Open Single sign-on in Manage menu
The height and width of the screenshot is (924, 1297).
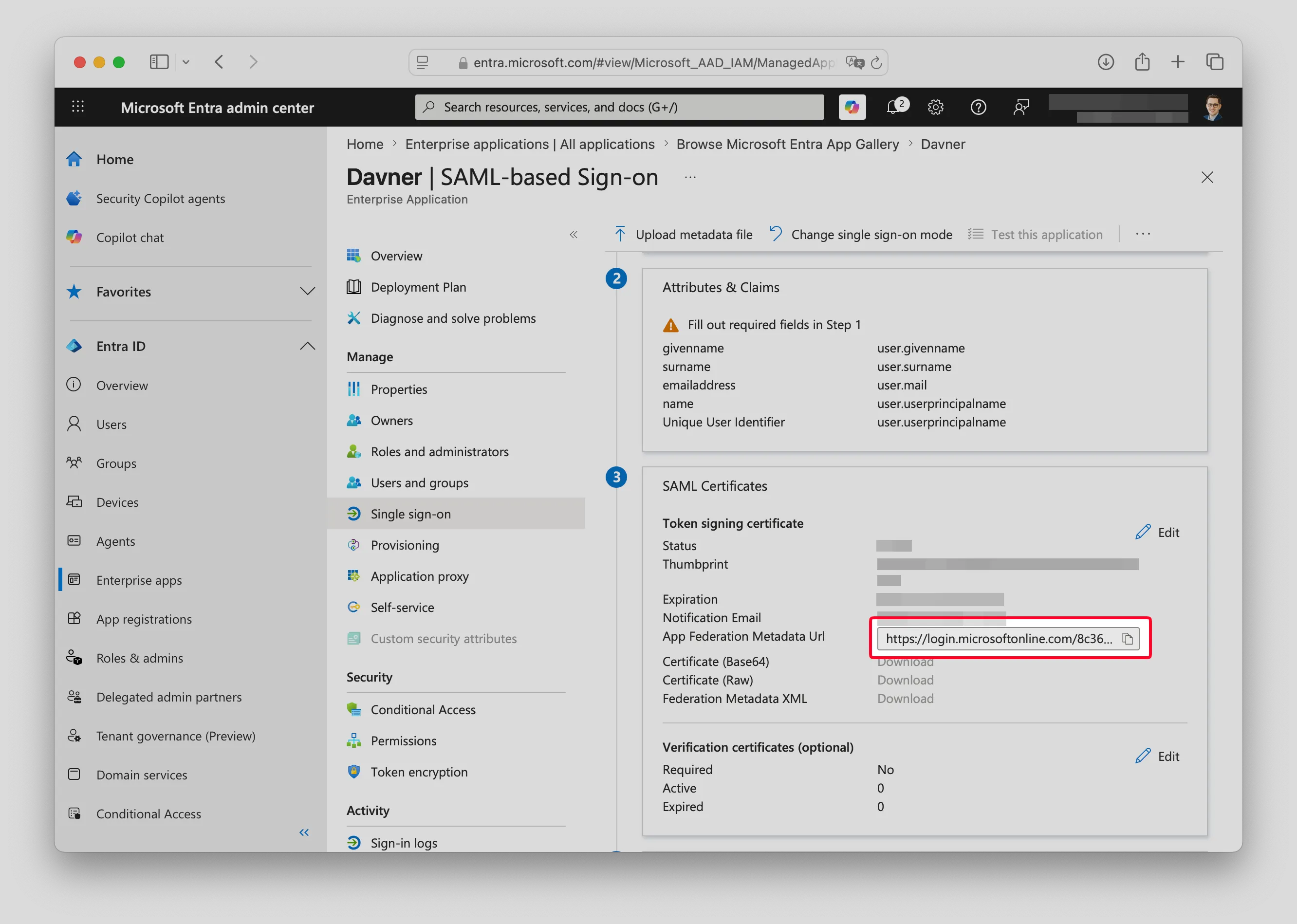456,514
